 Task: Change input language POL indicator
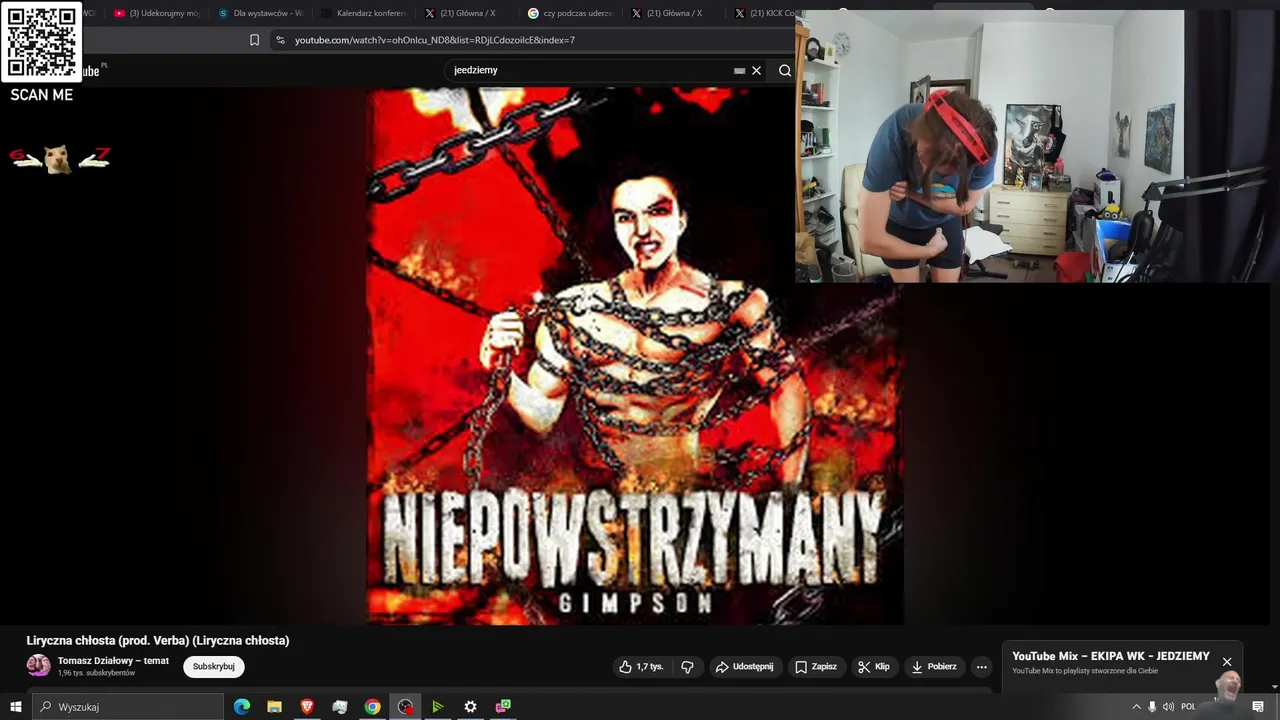[x=1188, y=707]
